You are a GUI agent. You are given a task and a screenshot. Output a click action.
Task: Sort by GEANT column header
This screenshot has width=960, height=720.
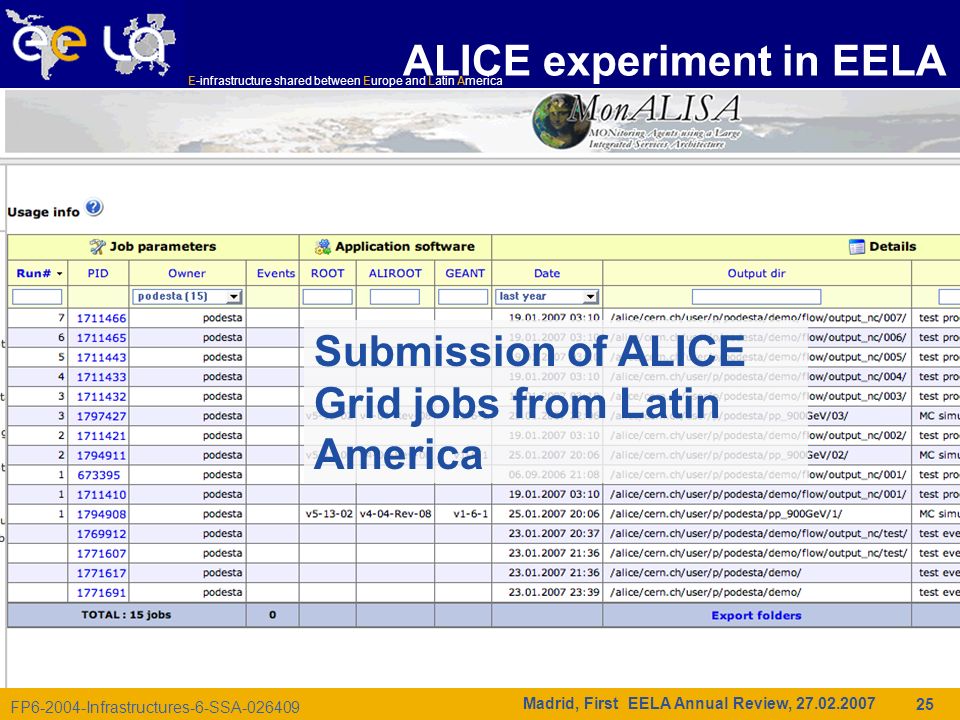(x=465, y=273)
